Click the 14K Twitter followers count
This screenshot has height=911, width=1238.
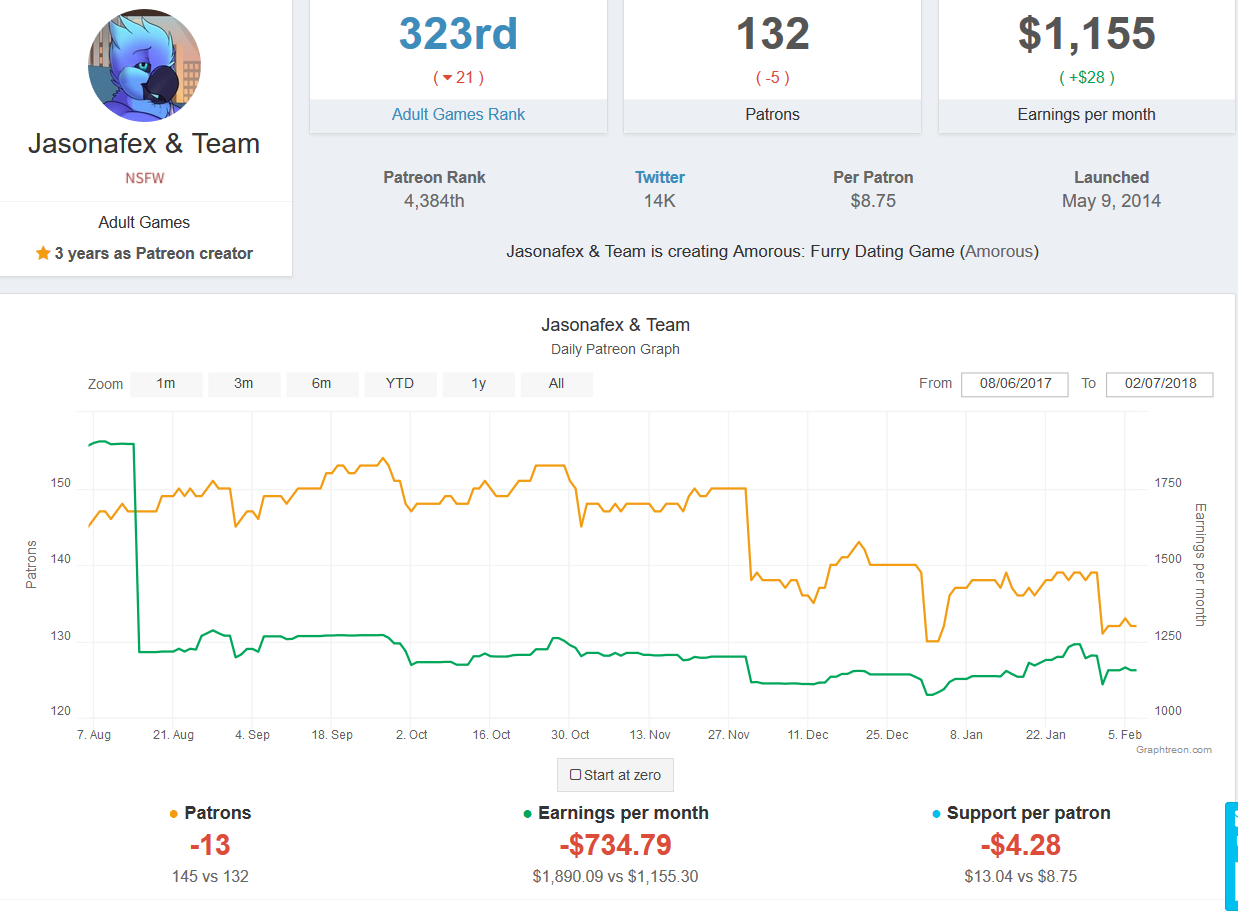[x=660, y=201]
